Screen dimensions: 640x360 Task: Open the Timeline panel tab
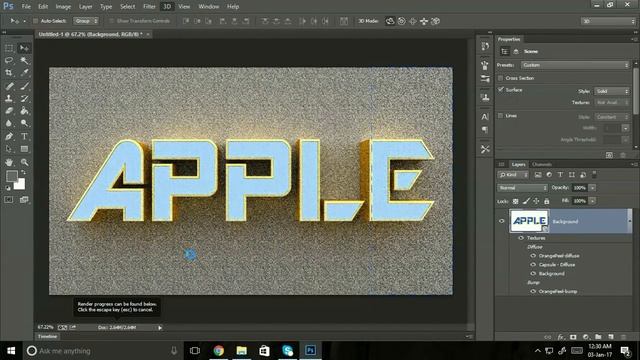pyautogui.click(x=47, y=337)
